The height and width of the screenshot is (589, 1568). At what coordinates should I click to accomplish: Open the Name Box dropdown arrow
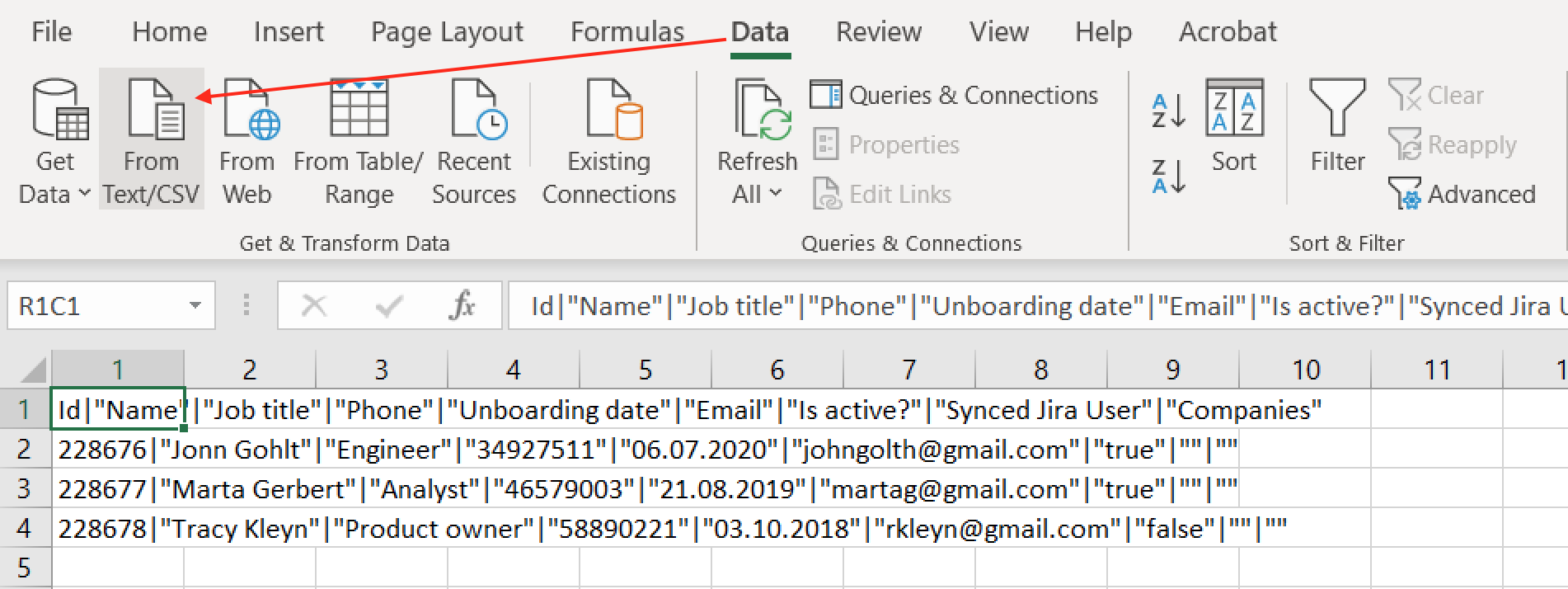[x=195, y=306]
